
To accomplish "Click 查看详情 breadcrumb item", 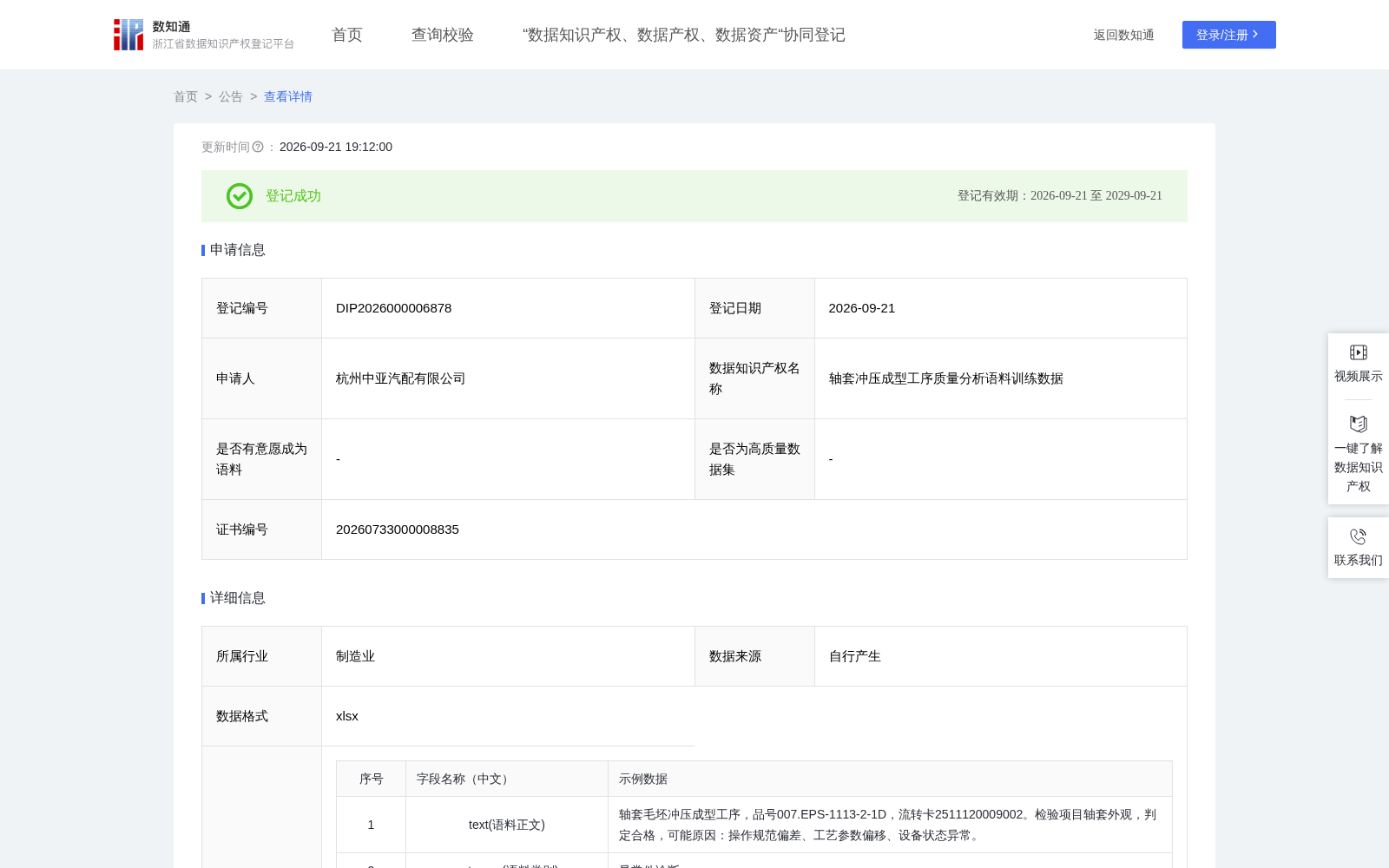I will point(288,96).
